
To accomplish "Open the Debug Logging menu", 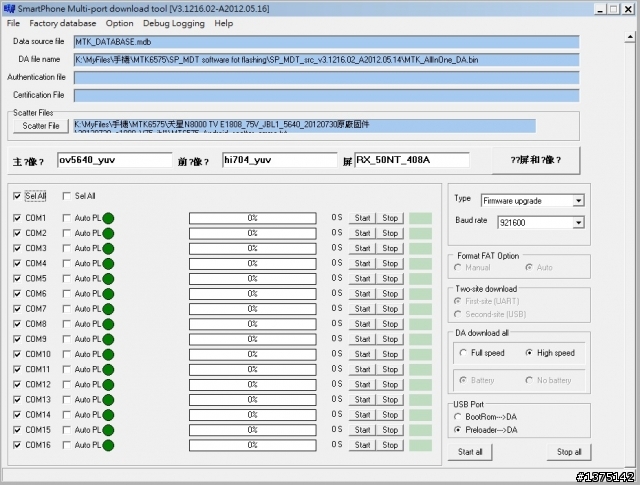I will 174,23.
